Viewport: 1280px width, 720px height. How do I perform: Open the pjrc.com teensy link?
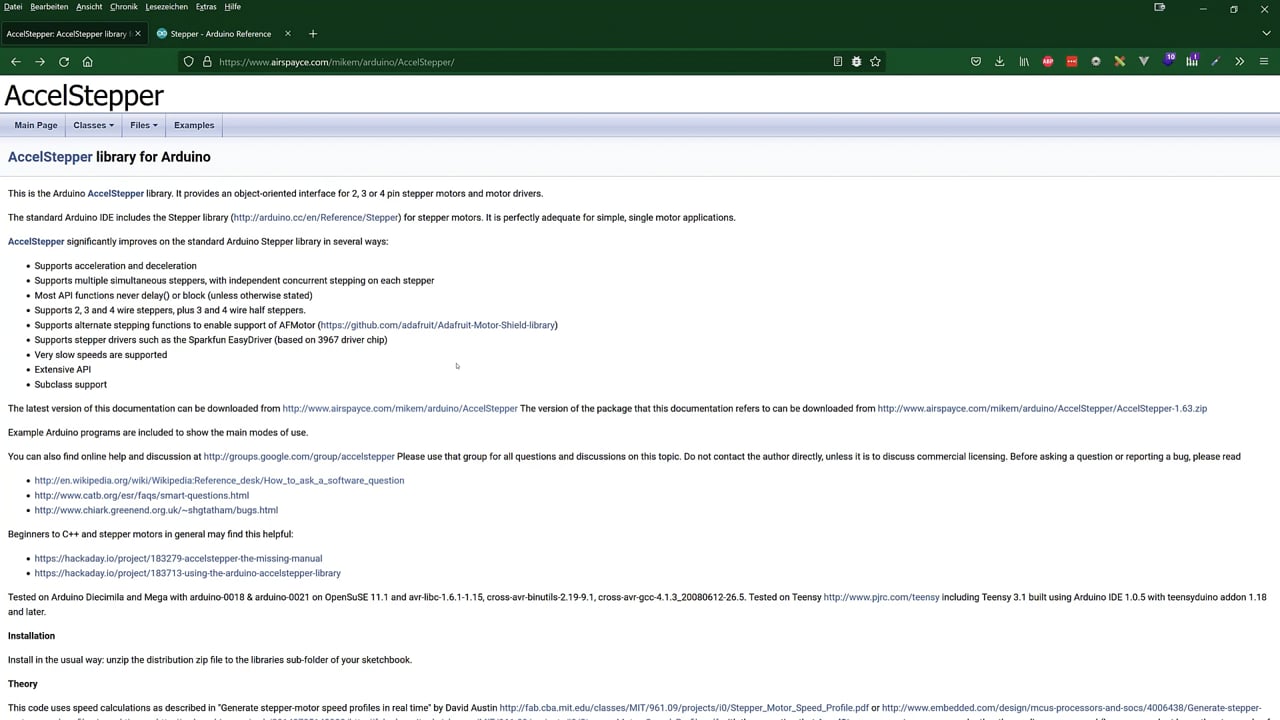881,598
